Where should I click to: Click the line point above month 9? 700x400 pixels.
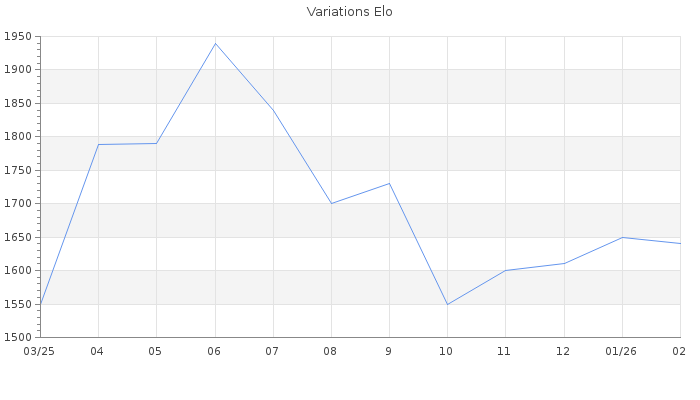pyautogui.click(x=389, y=183)
